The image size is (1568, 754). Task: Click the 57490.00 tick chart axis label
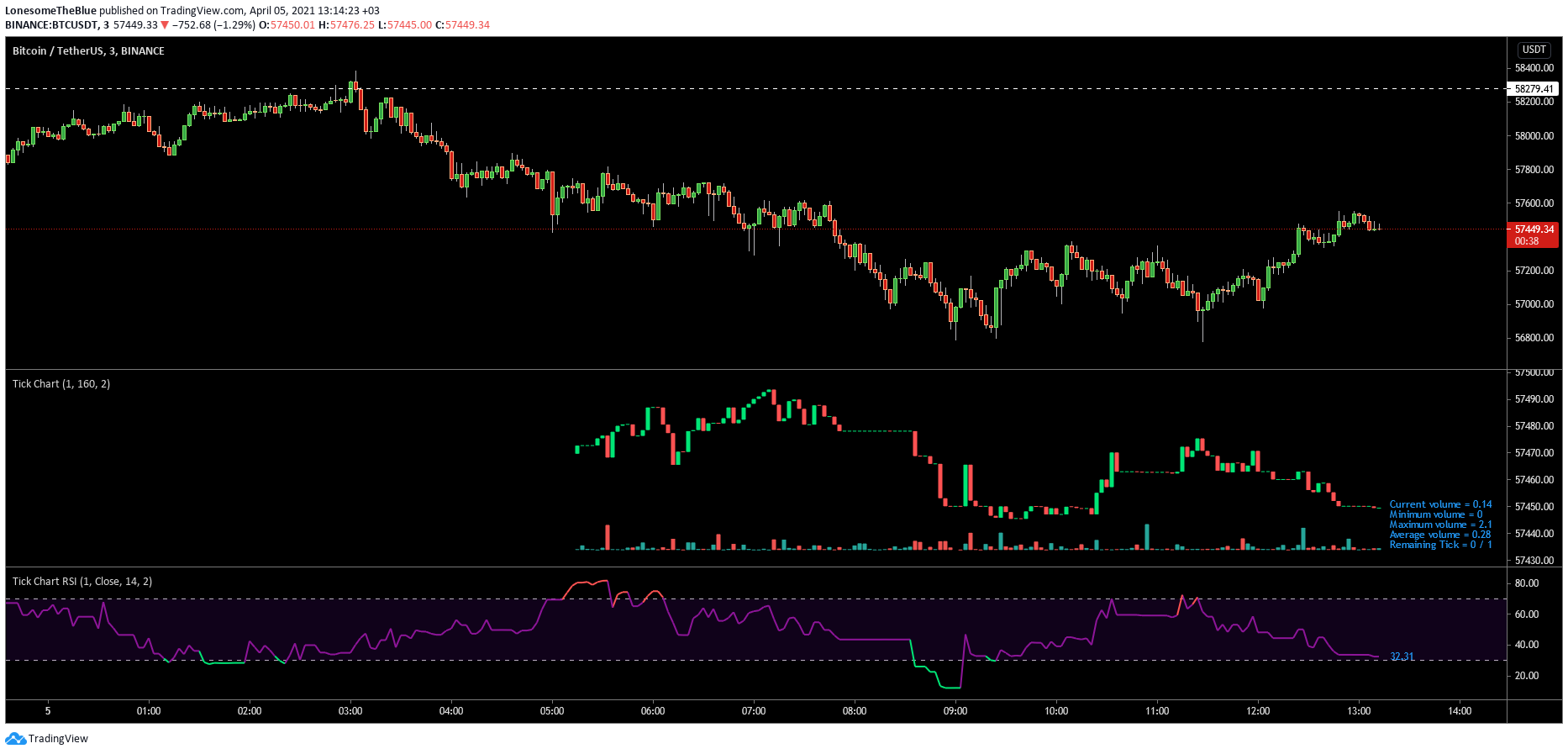click(1534, 399)
